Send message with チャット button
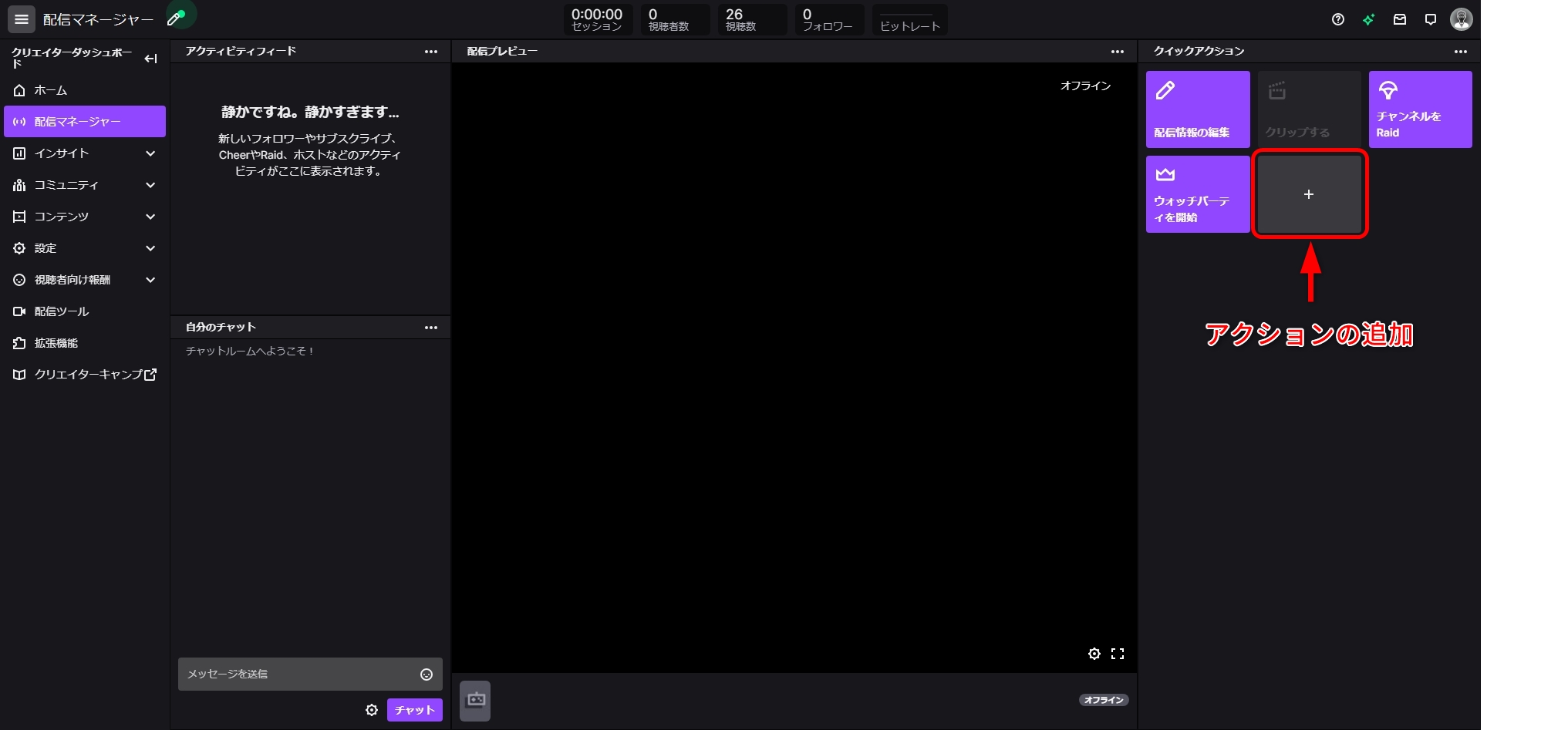1568x730 pixels. coord(415,710)
